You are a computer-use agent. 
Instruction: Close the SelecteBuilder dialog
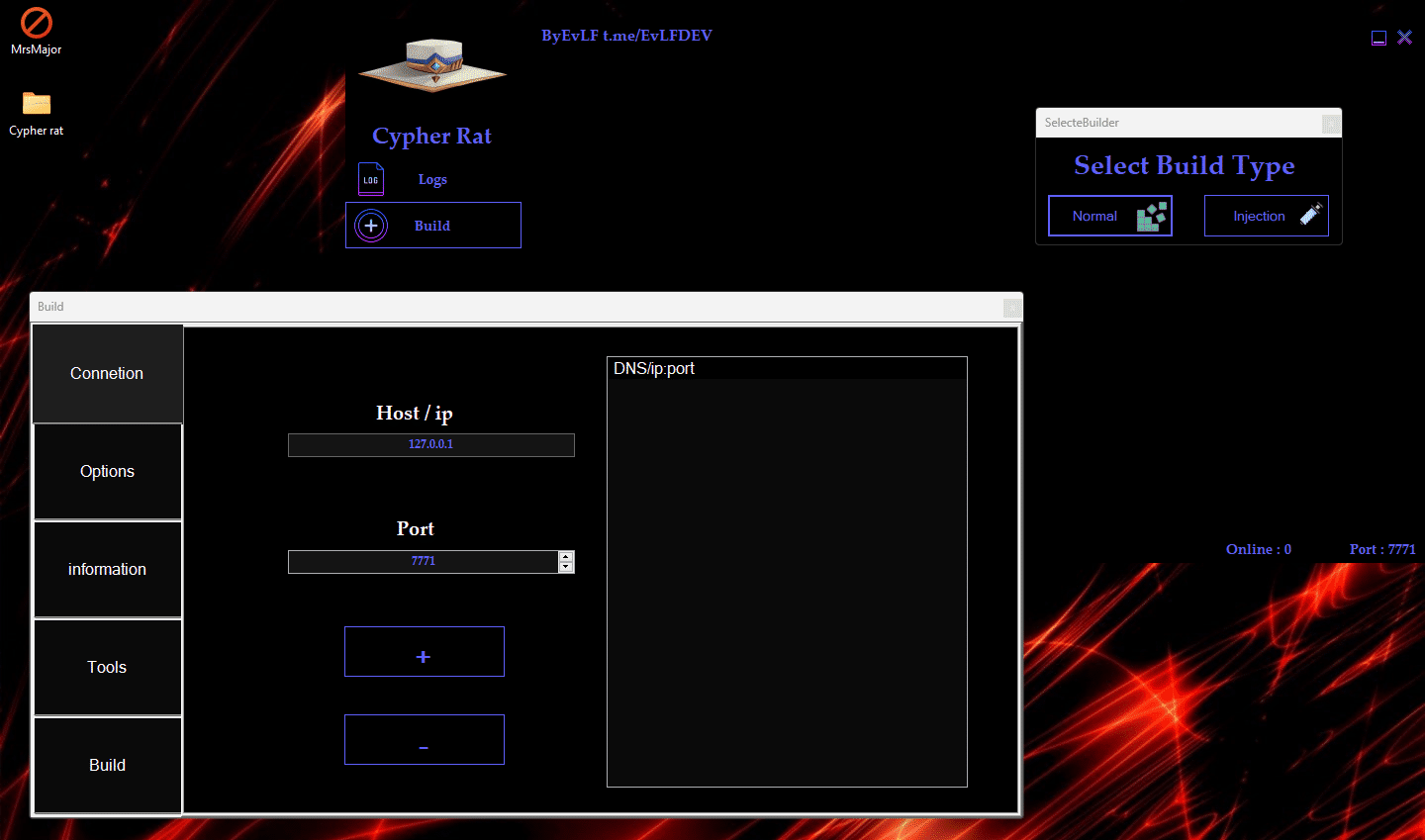[1331, 123]
